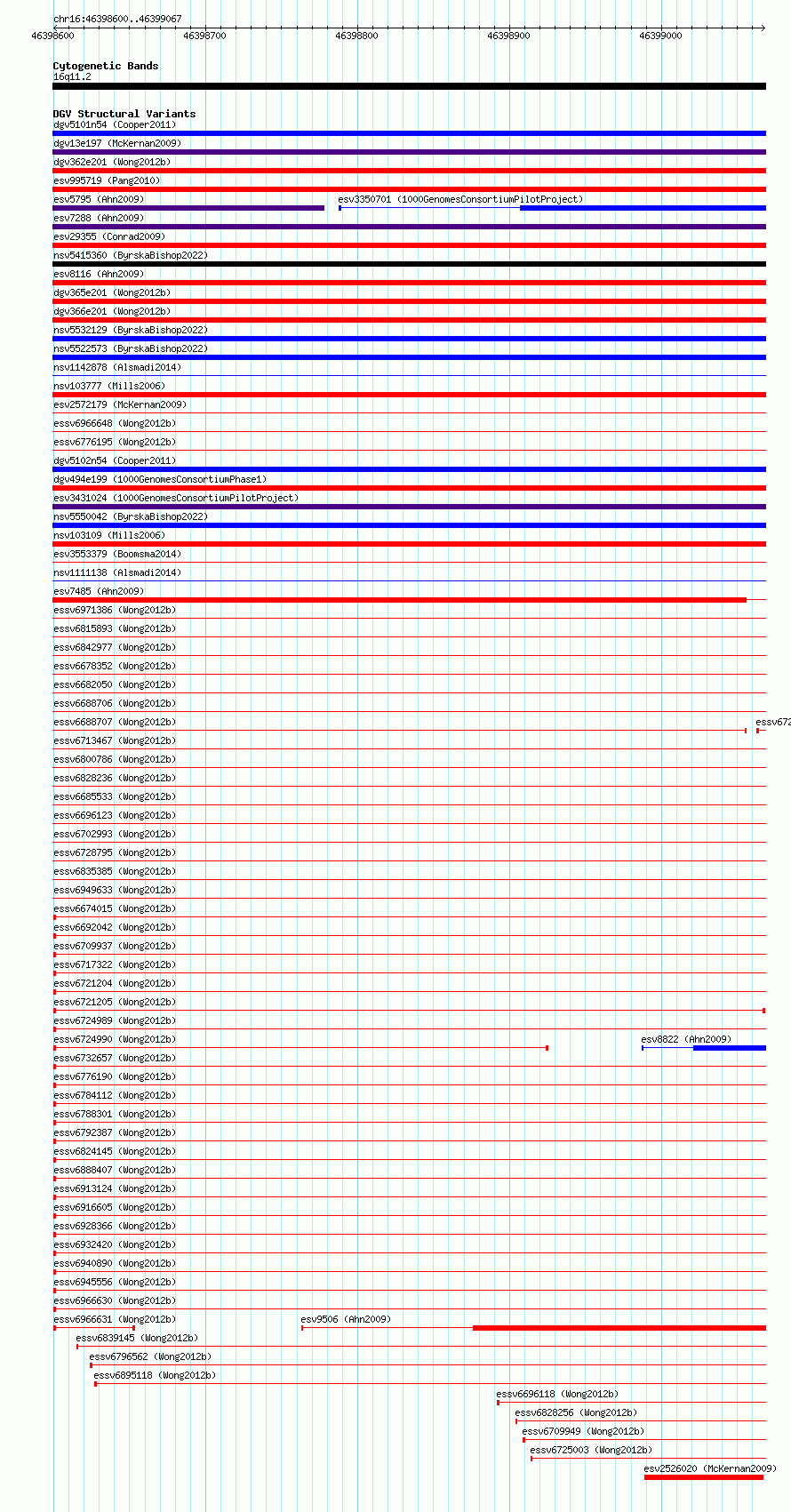
Task: Click the blue esv8822 feature bar
Action: (730, 1048)
